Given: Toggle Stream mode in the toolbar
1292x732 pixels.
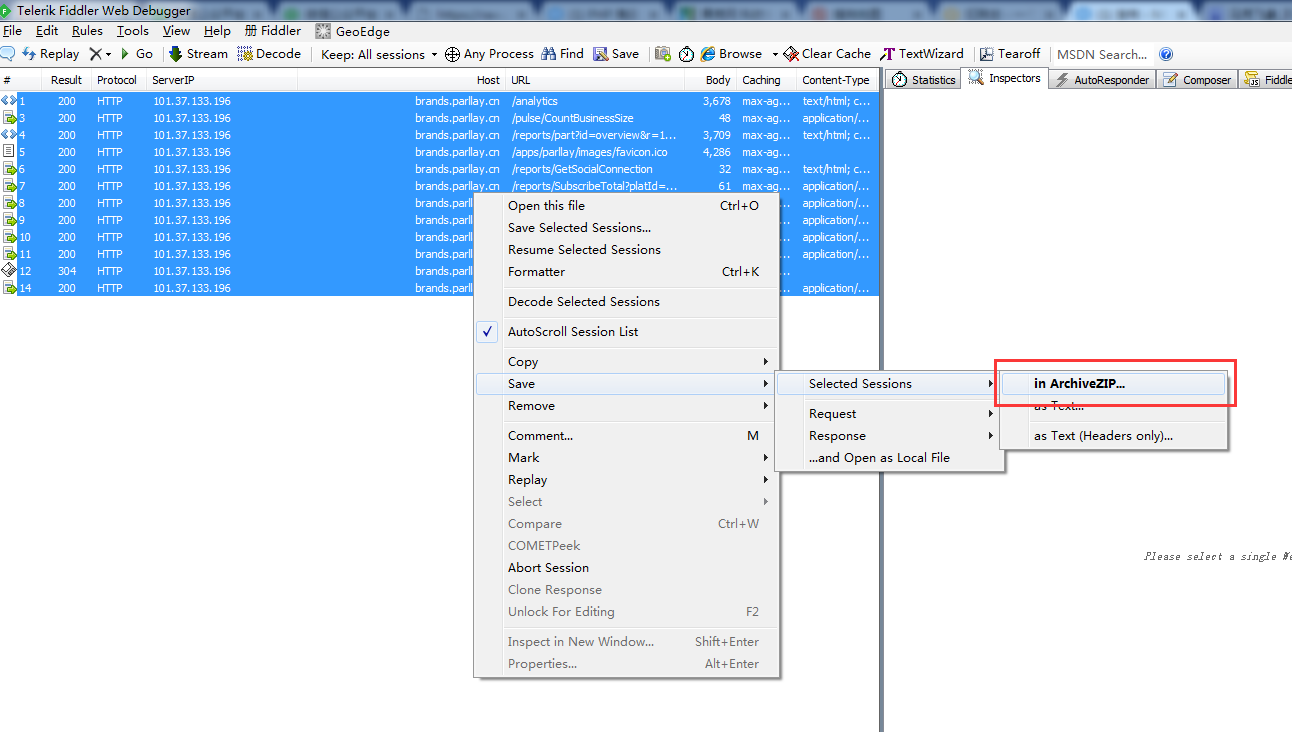Looking at the screenshot, I should tap(198, 54).
